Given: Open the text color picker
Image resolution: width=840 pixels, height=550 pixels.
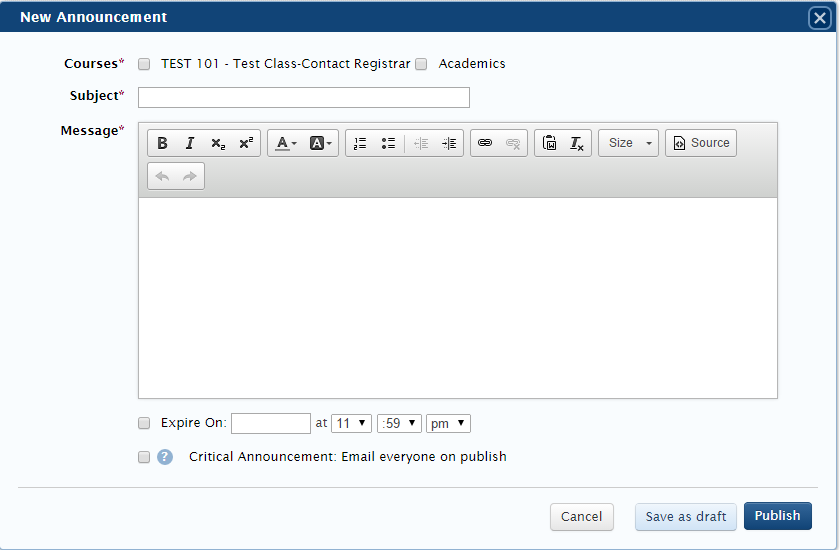Looking at the screenshot, I should coord(286,143).
